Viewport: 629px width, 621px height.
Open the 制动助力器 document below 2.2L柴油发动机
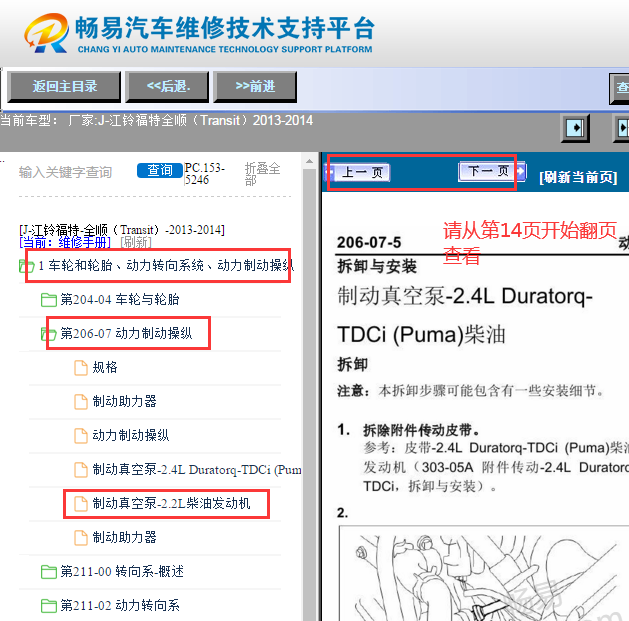[x=124, y=538]
